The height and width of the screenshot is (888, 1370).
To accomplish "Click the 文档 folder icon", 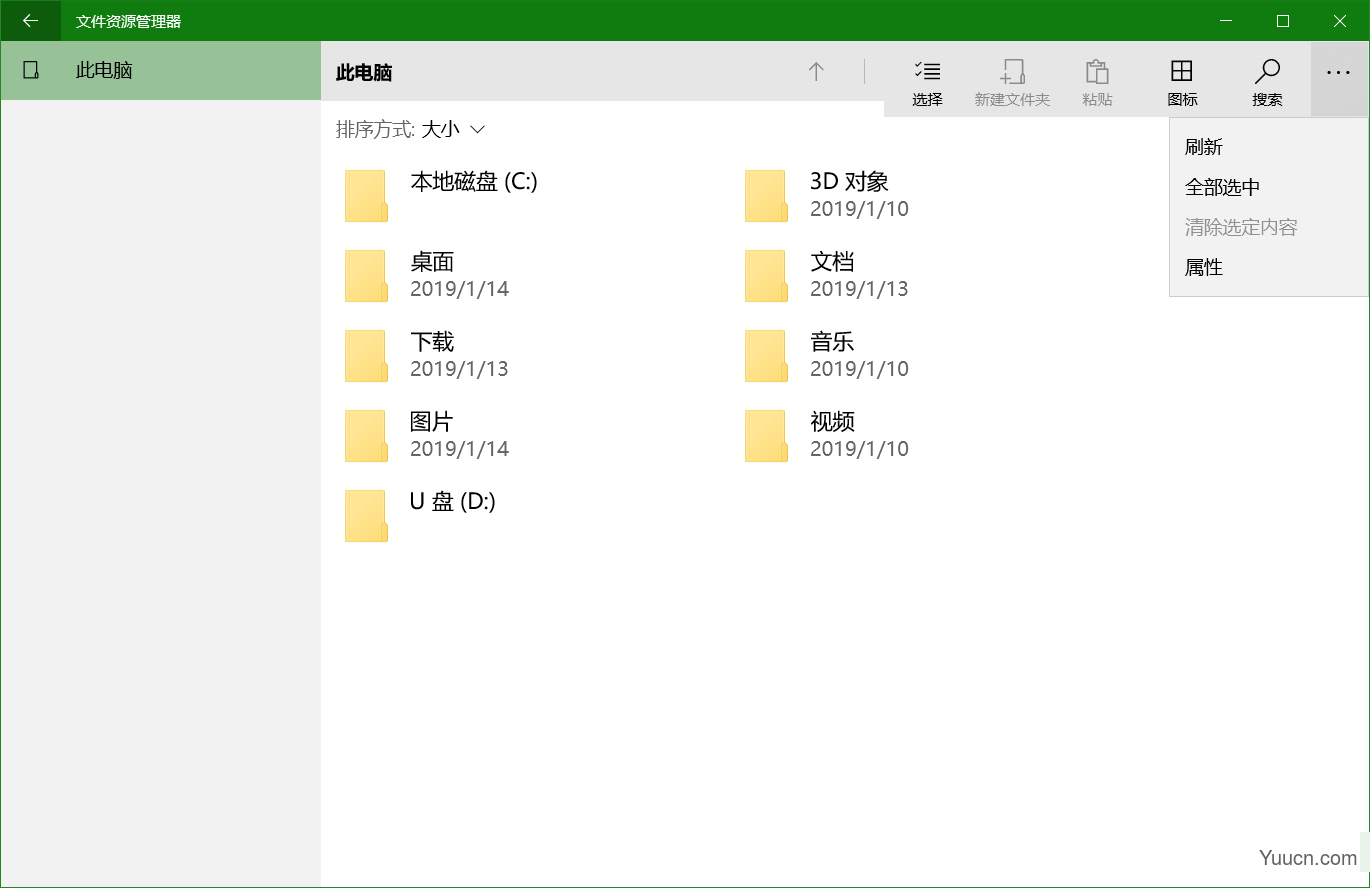I will click(766, 276).
